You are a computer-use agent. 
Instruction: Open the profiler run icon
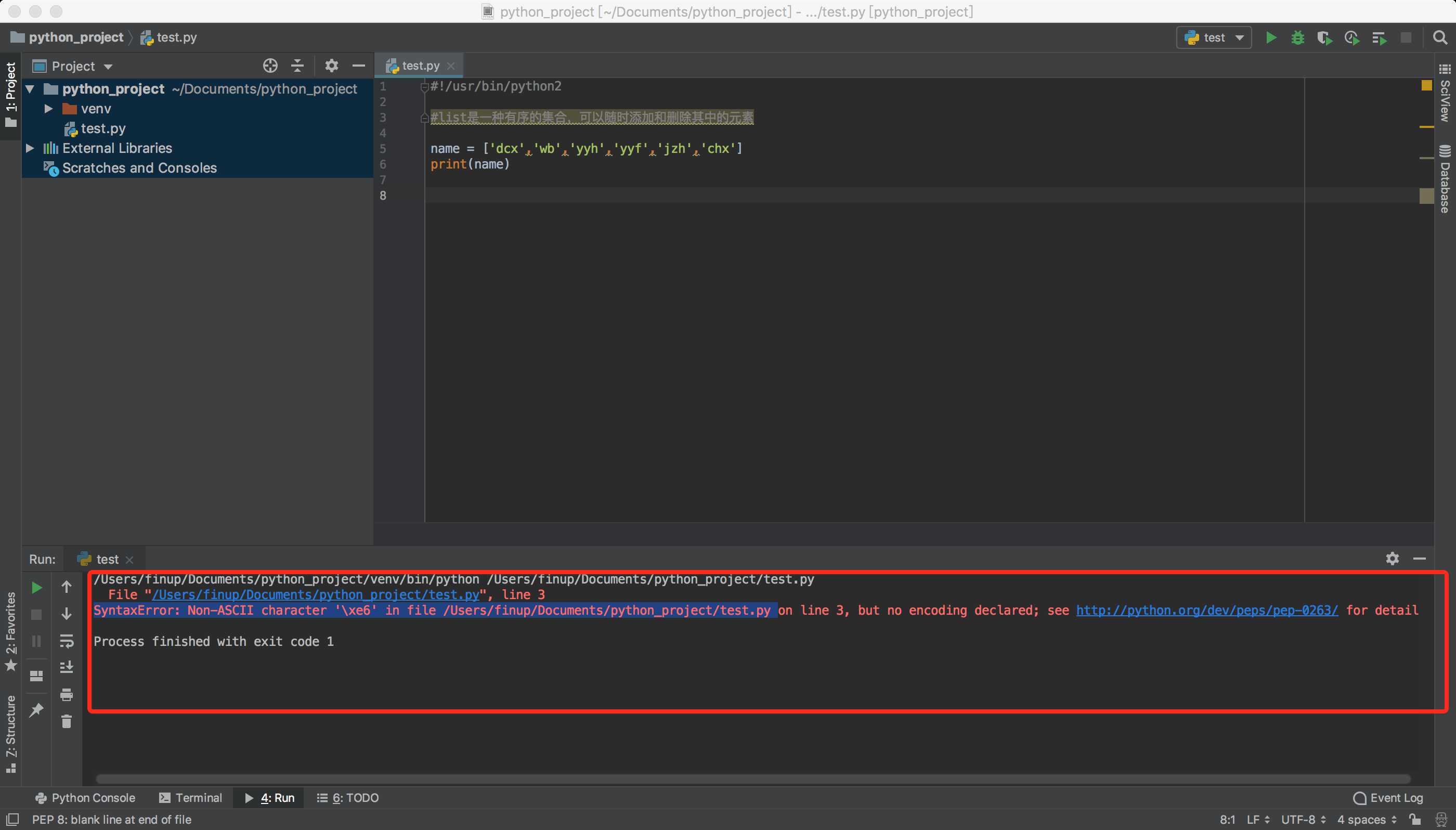pos(1351,37)
